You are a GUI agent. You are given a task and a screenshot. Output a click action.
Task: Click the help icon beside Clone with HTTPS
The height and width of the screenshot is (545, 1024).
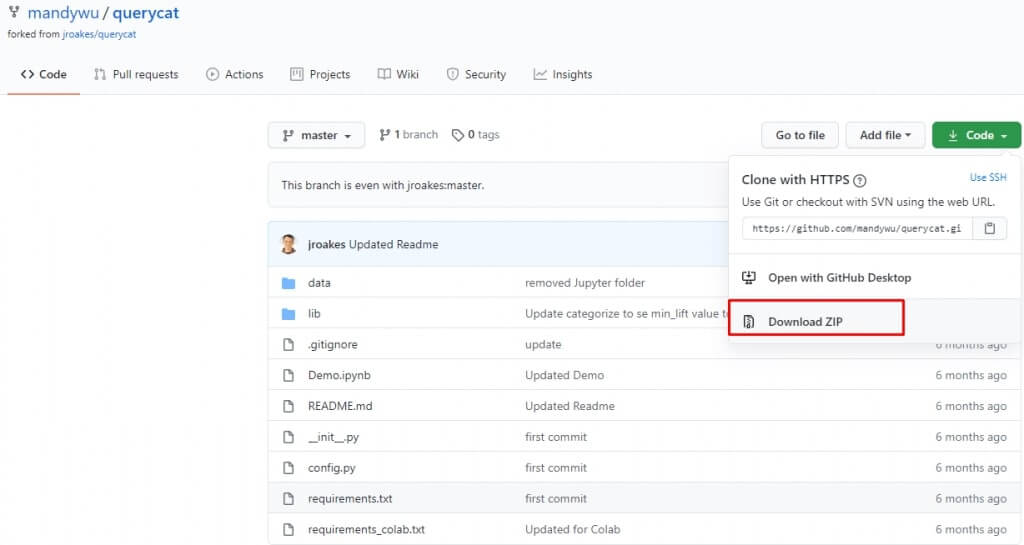coord(859,181)
